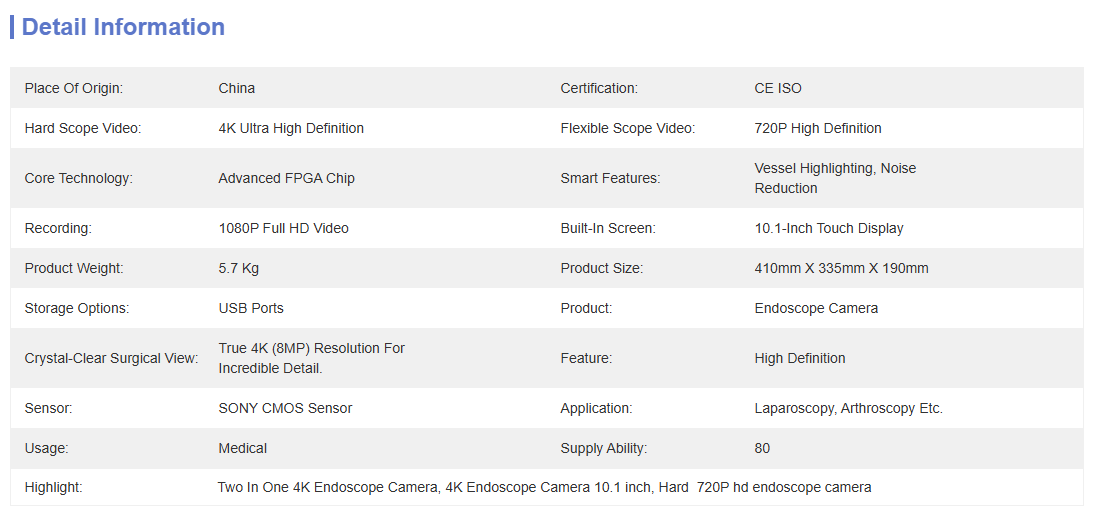Image resolution: width=1096 pixels, height=511 pixels.
Task: Click the 1080P Full HD Video value
Action: coord(284,228)
